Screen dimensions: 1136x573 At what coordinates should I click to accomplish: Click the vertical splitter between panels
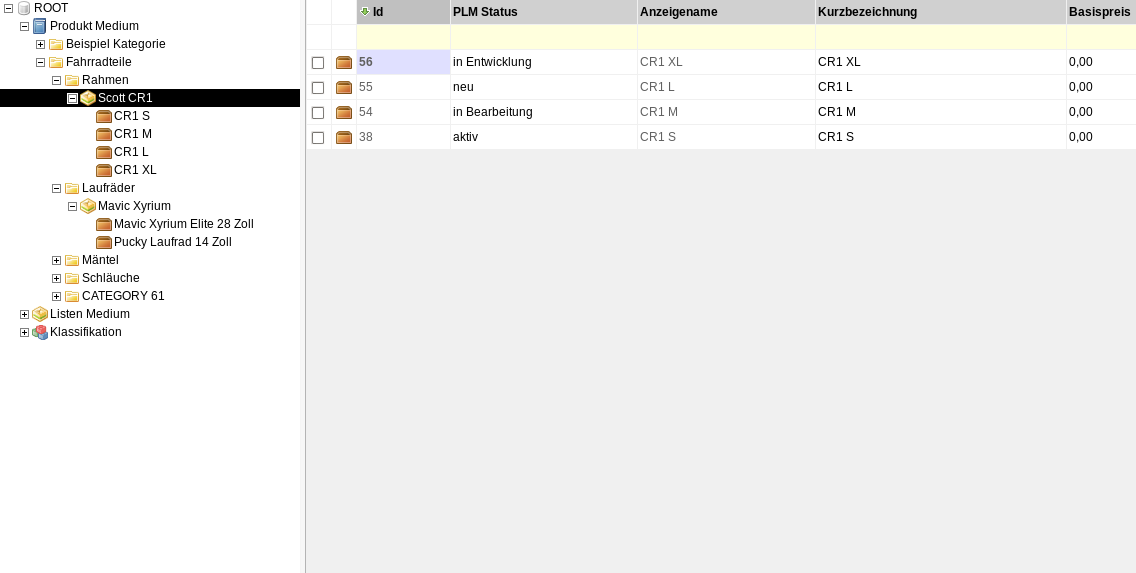coord(305,286)
